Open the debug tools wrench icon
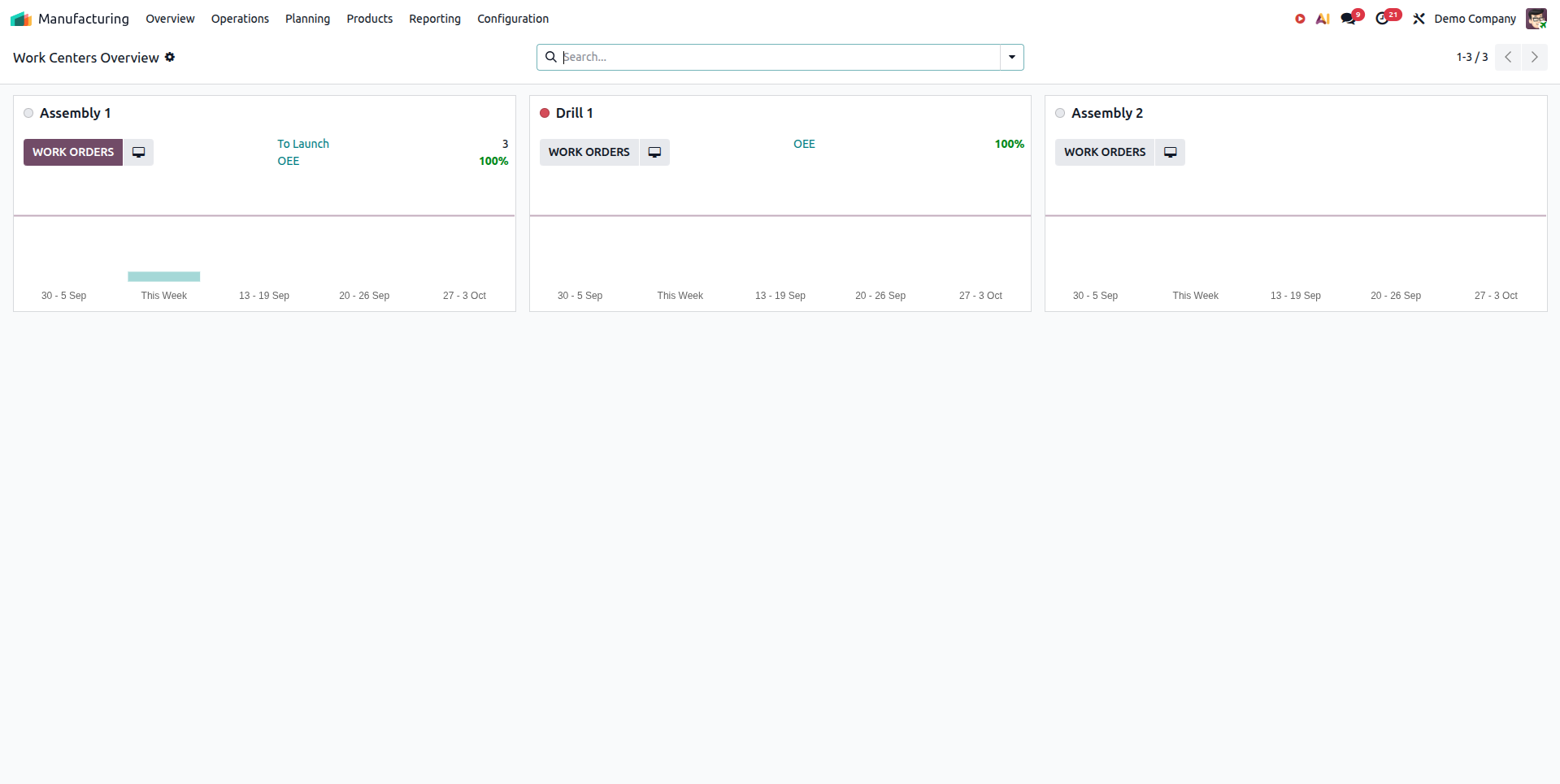 tap(1419, 19)
